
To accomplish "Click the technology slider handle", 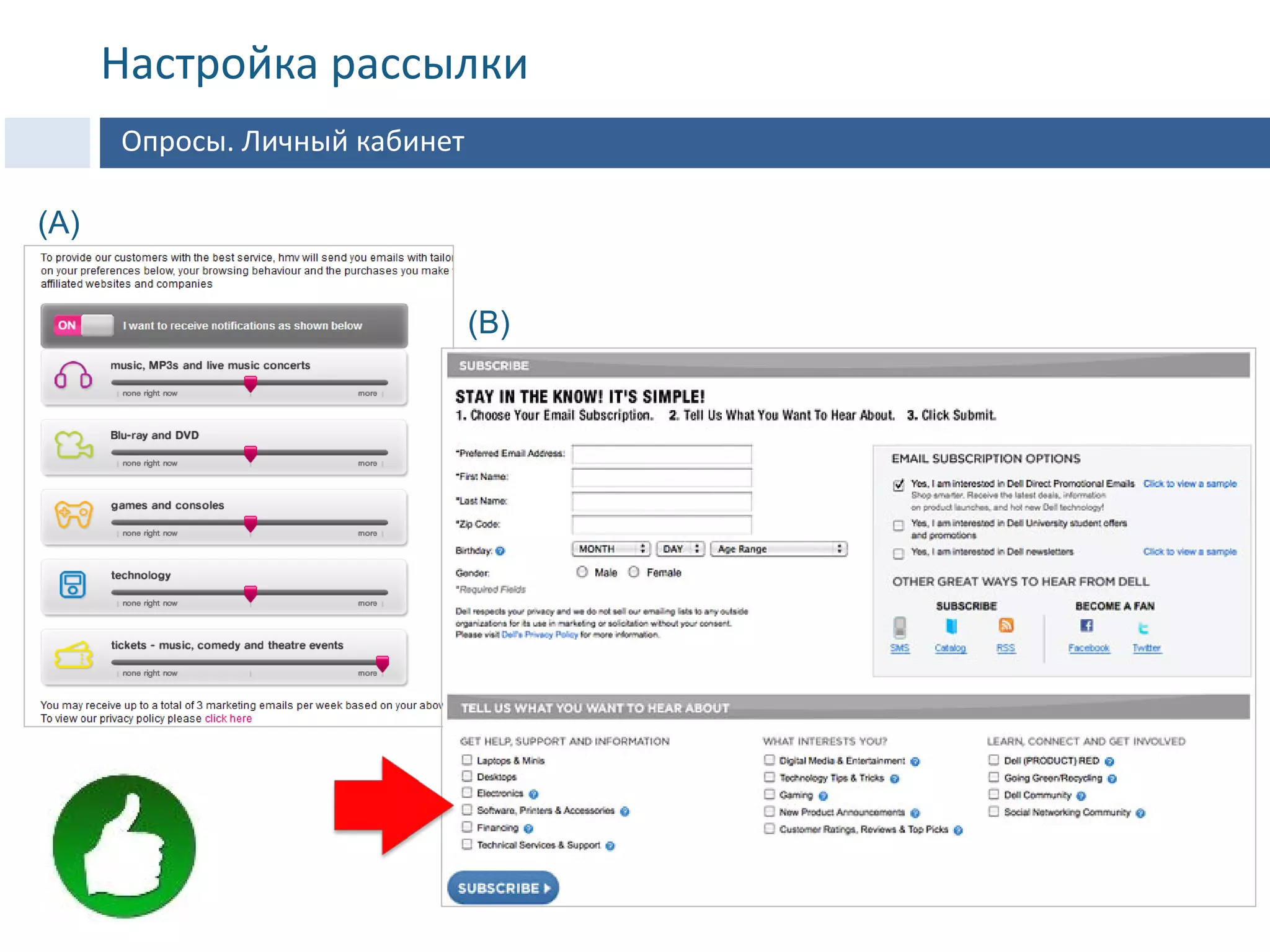I will (251, 594).
